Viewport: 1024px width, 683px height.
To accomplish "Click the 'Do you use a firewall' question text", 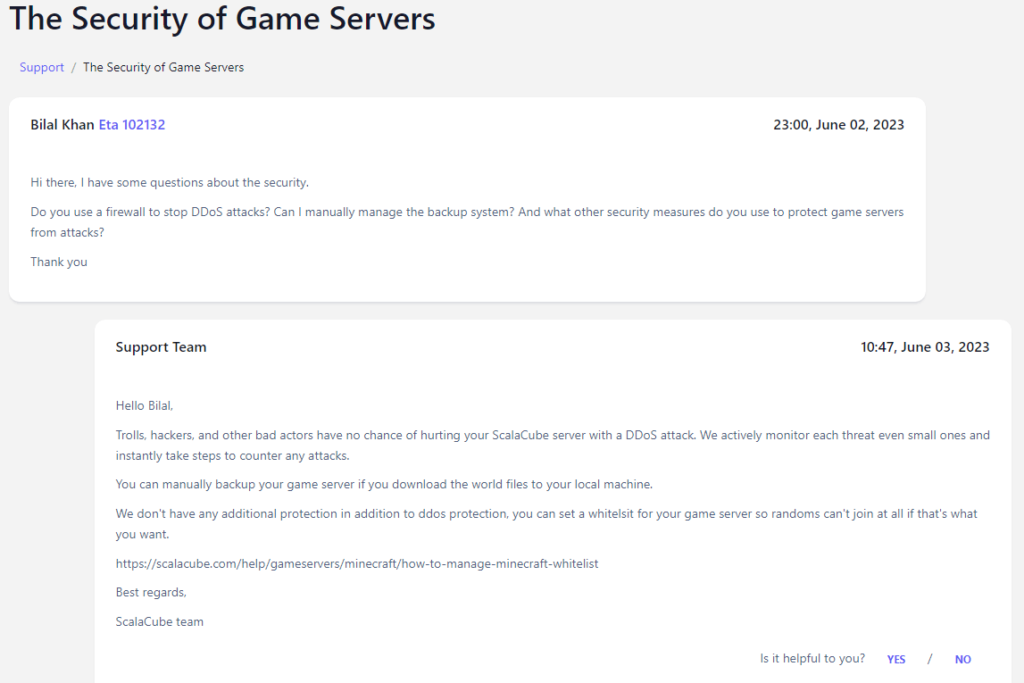I will (x=467, y=222).
